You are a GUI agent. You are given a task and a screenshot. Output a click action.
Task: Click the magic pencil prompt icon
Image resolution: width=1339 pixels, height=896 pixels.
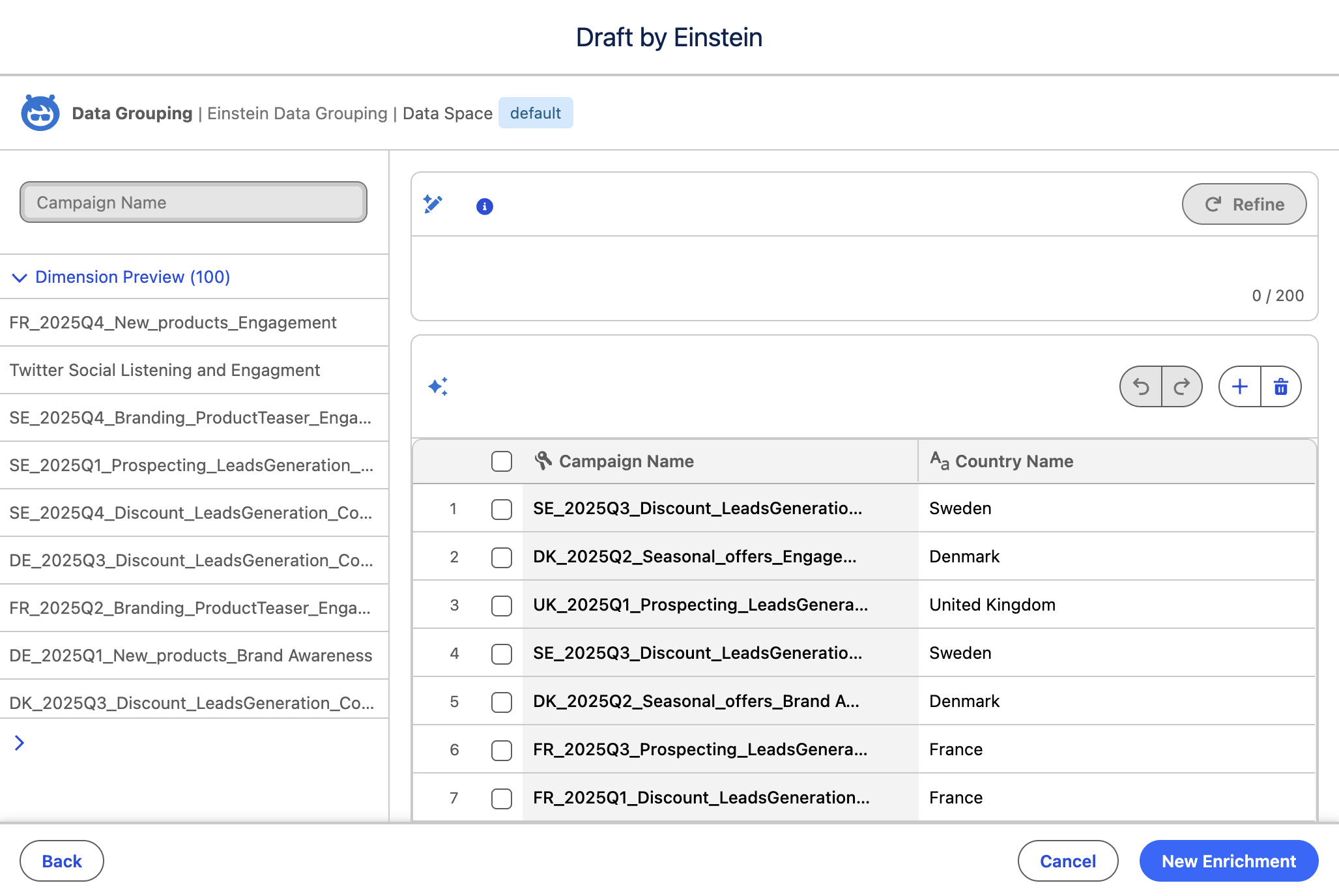click(433, 204)
